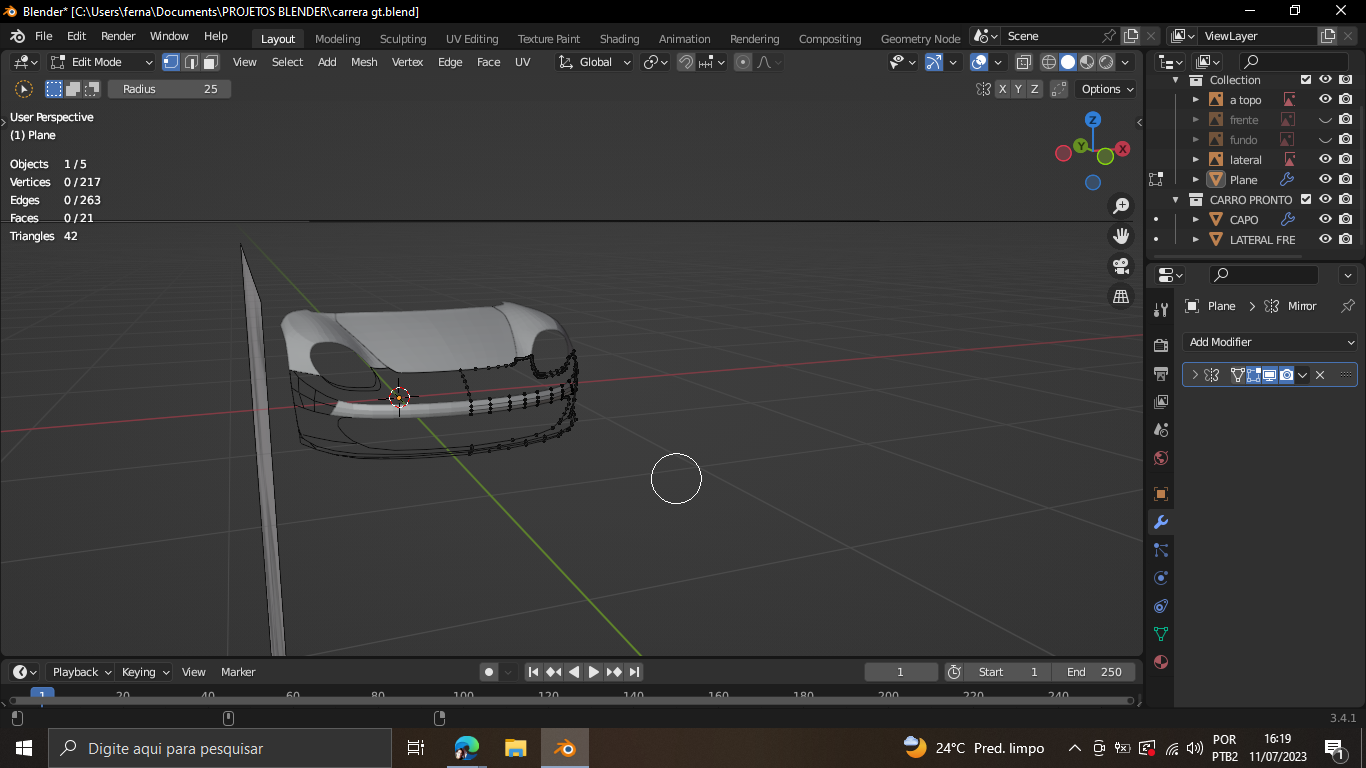Open the Render properties tab icon
This screenshot has width=1366, height=768.
click(x=1161, y=345)
